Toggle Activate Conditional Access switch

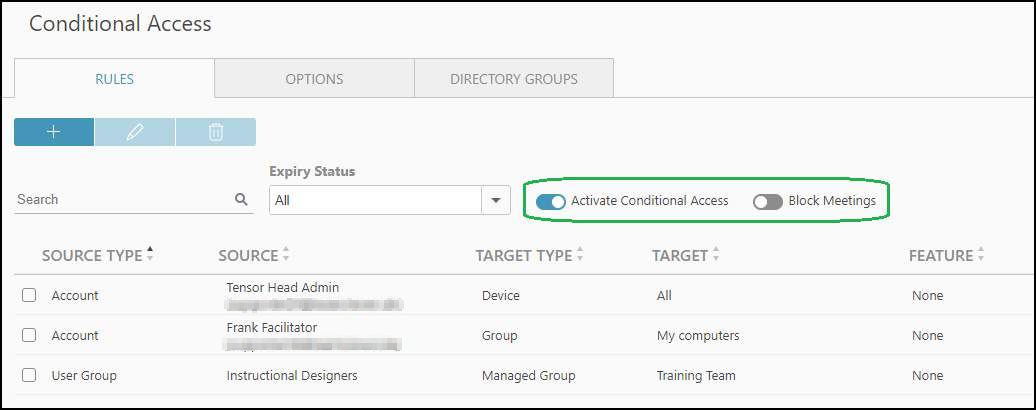tap(550, 201)
